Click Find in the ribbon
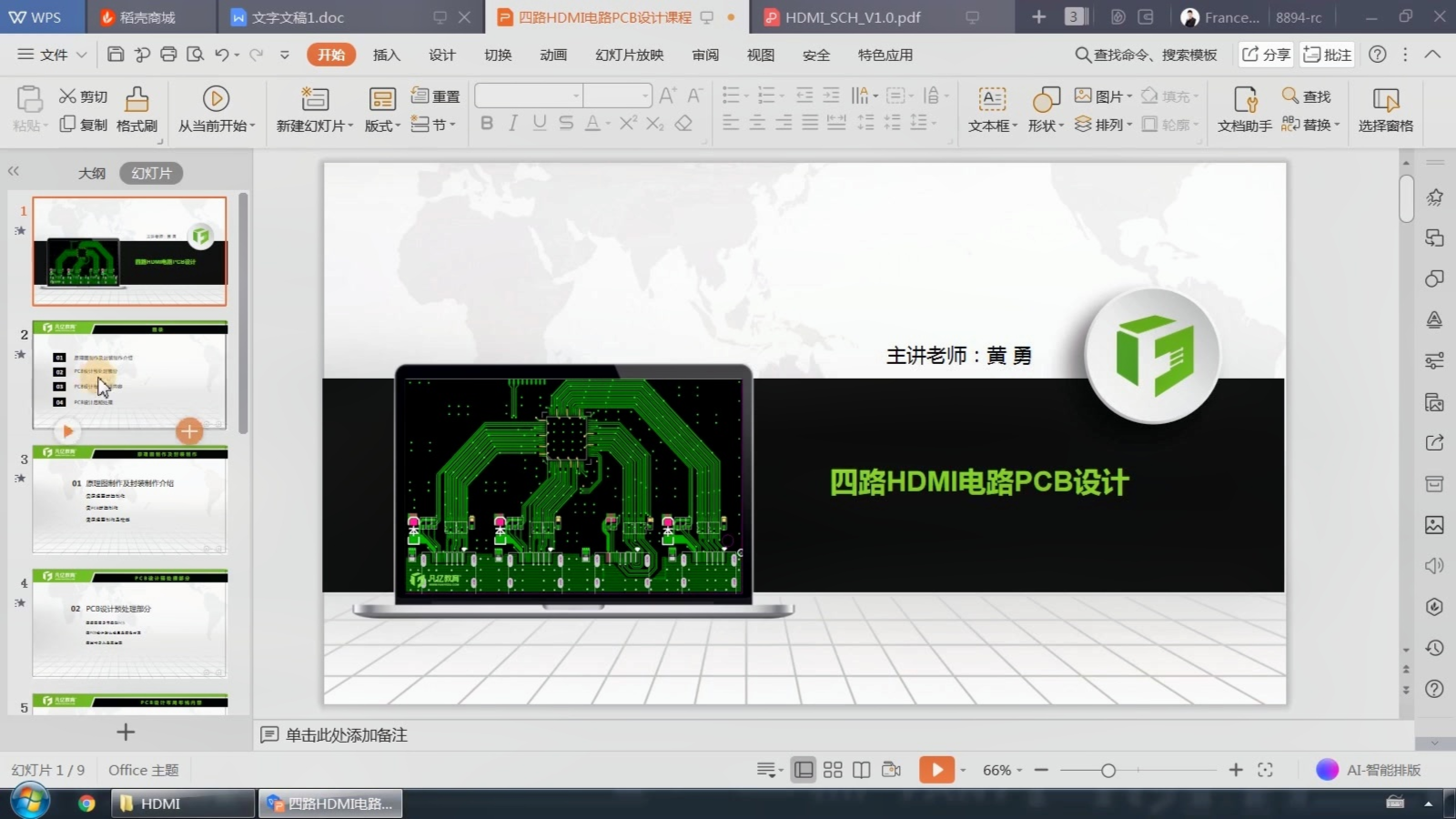Viewport: 1456px width, 819px height. 1307,96
